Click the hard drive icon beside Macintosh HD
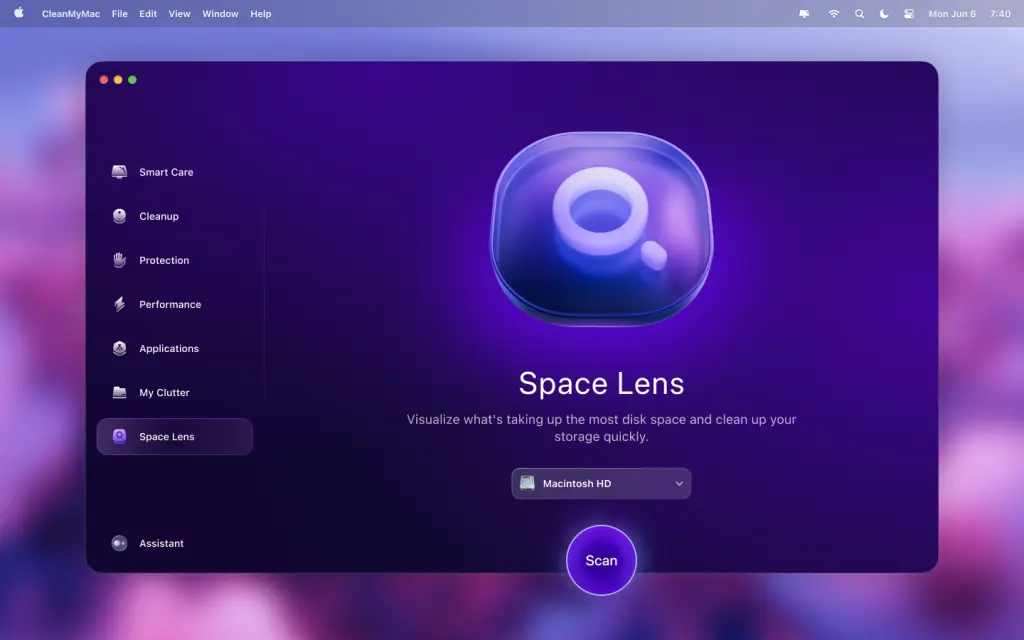The width and height of the screenshot is (1024, 640). [527, 483]
